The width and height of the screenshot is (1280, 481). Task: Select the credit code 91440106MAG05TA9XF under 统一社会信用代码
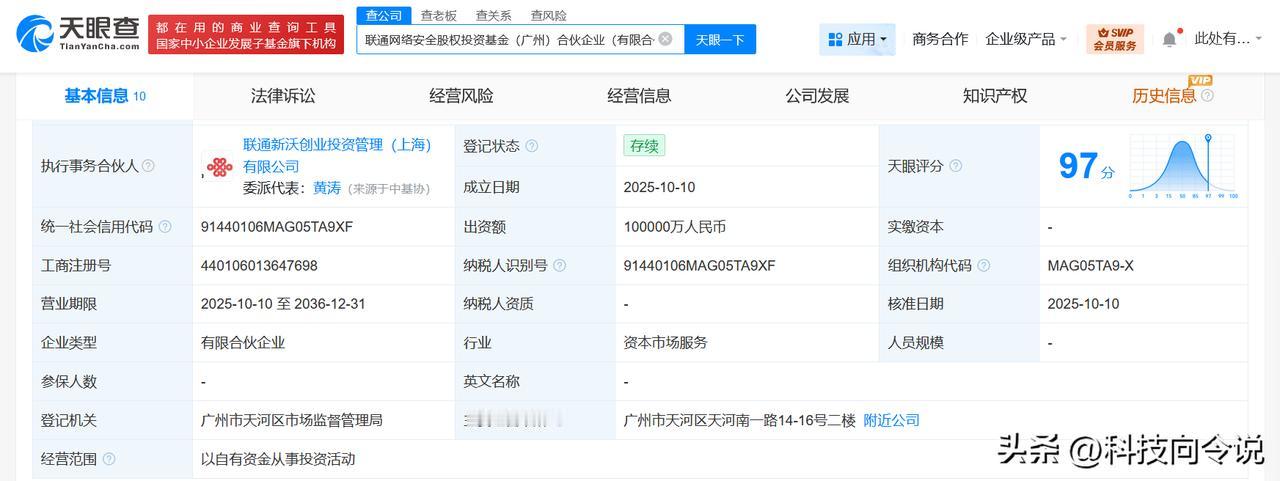277,227
